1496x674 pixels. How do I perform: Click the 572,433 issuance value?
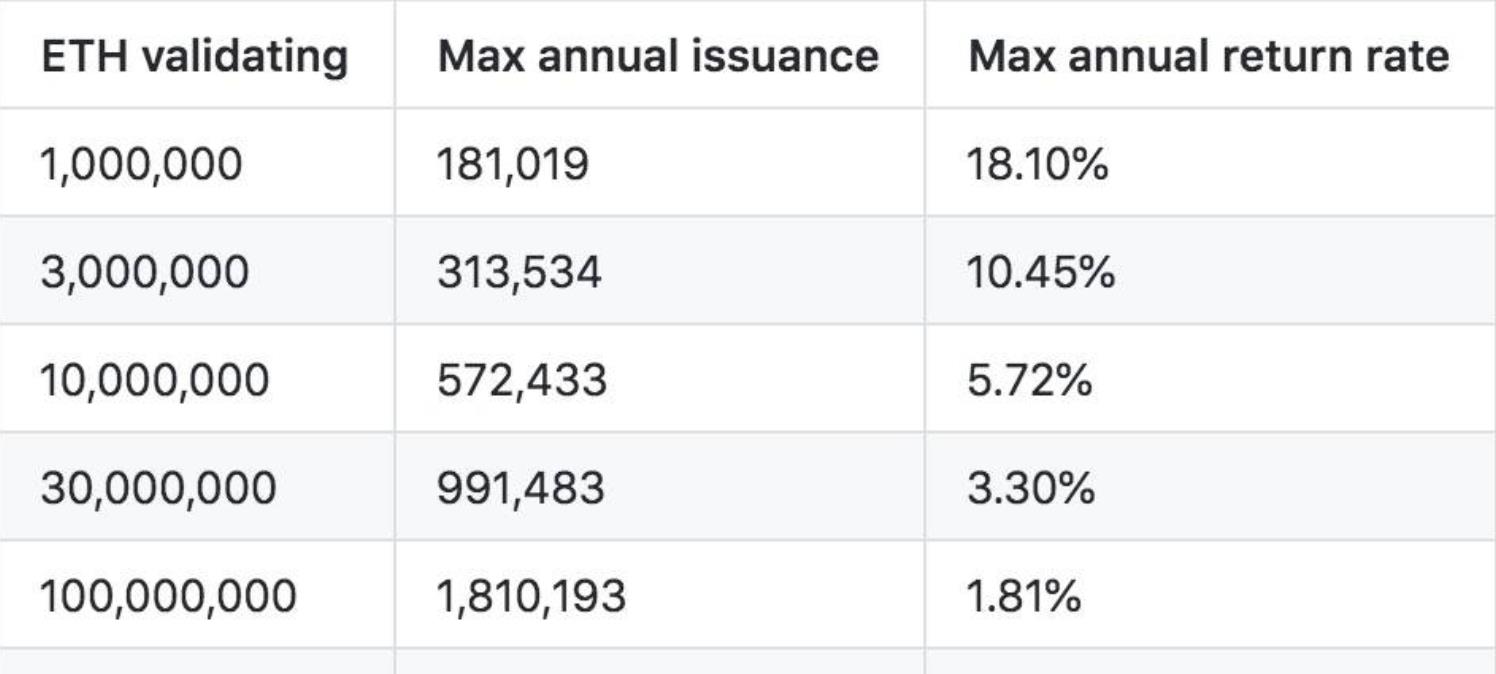521,381
